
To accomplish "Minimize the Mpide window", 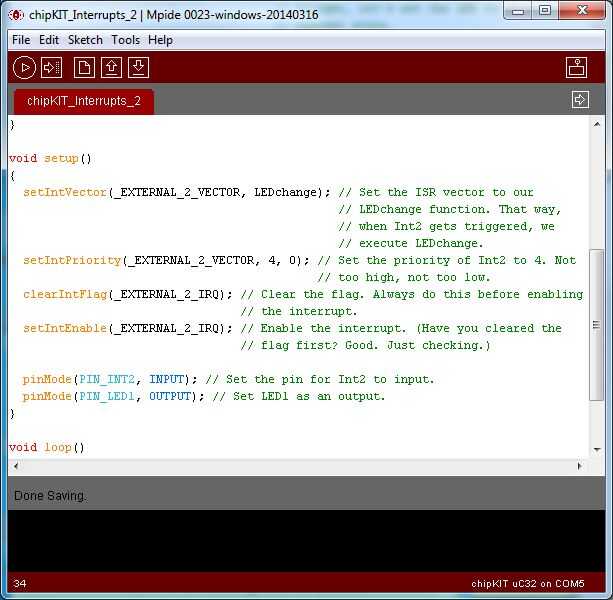I will [x=518, y=11].
